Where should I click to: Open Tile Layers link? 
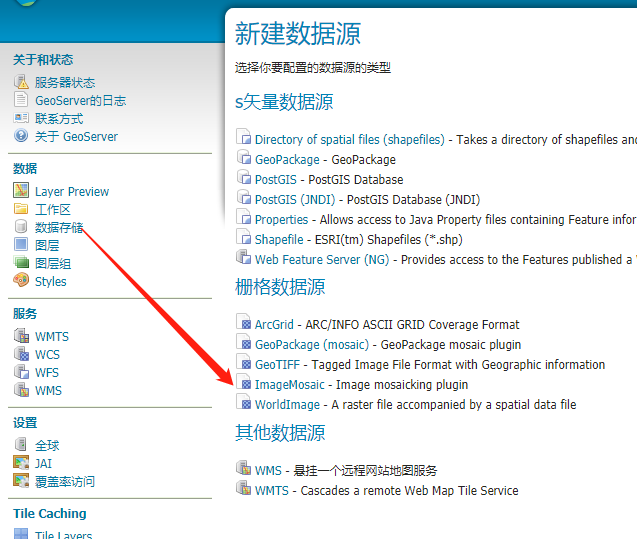click(x=64, y=535)
